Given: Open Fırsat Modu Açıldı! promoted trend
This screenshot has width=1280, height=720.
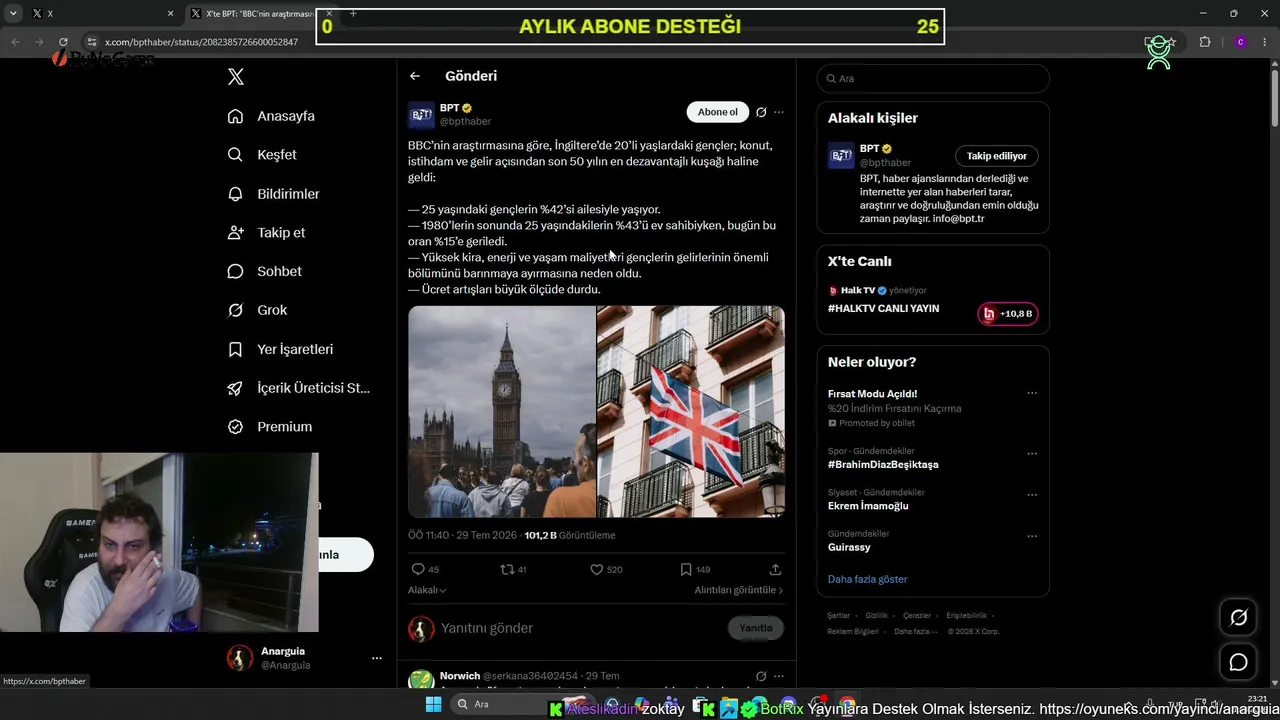Looking at the screenshot, I should coord(872,394).
